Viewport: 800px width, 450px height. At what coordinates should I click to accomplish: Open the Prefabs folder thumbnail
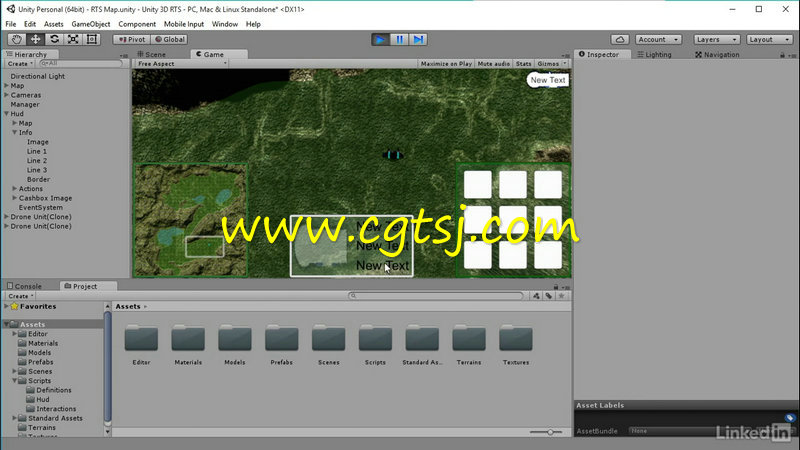282,338
